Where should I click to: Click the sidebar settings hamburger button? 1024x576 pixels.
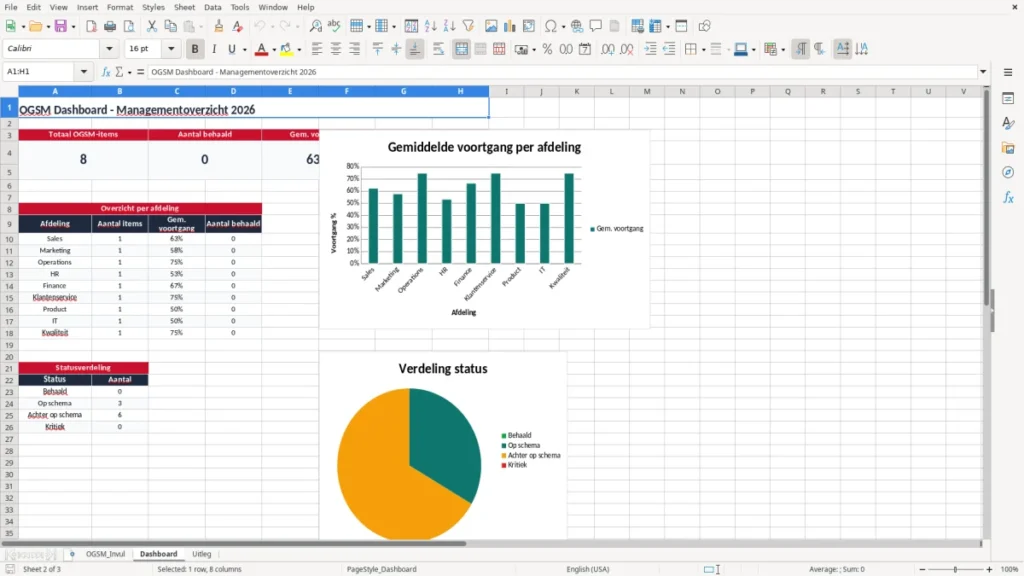[1008, 72]
